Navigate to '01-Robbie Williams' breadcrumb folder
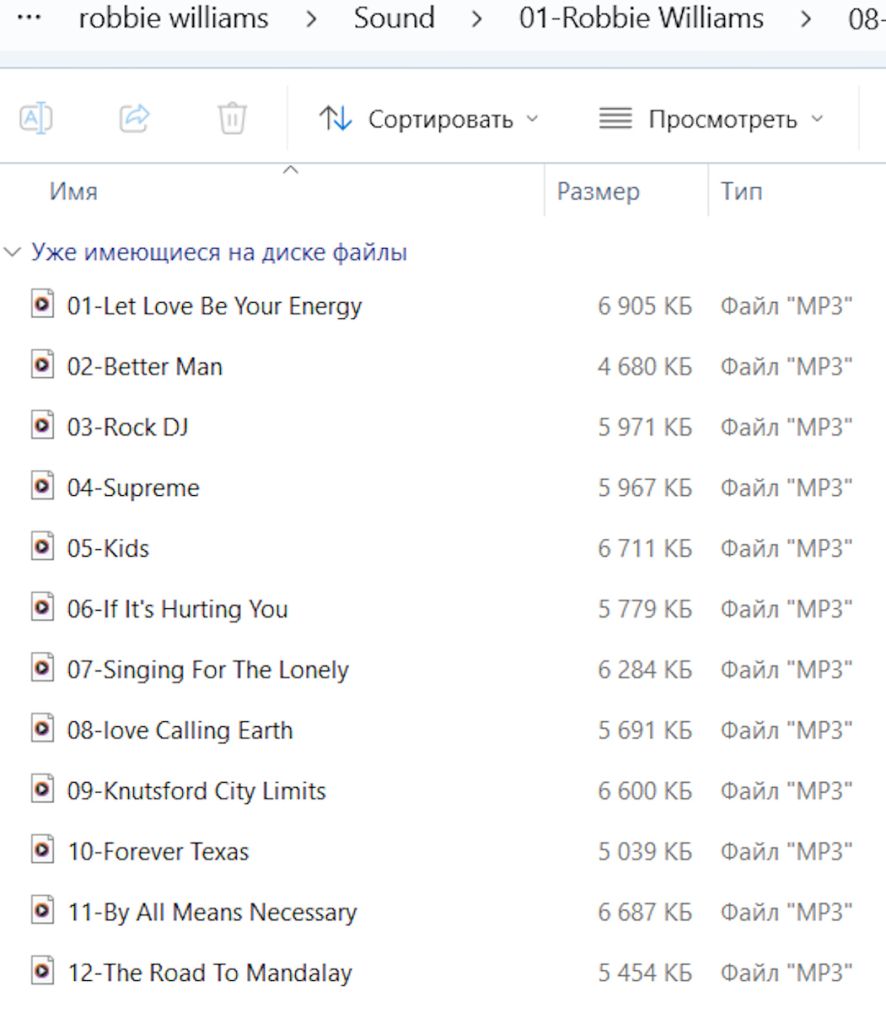This screenshot has height=1024, width=886. pyautogui.click(x=641, y=18)
